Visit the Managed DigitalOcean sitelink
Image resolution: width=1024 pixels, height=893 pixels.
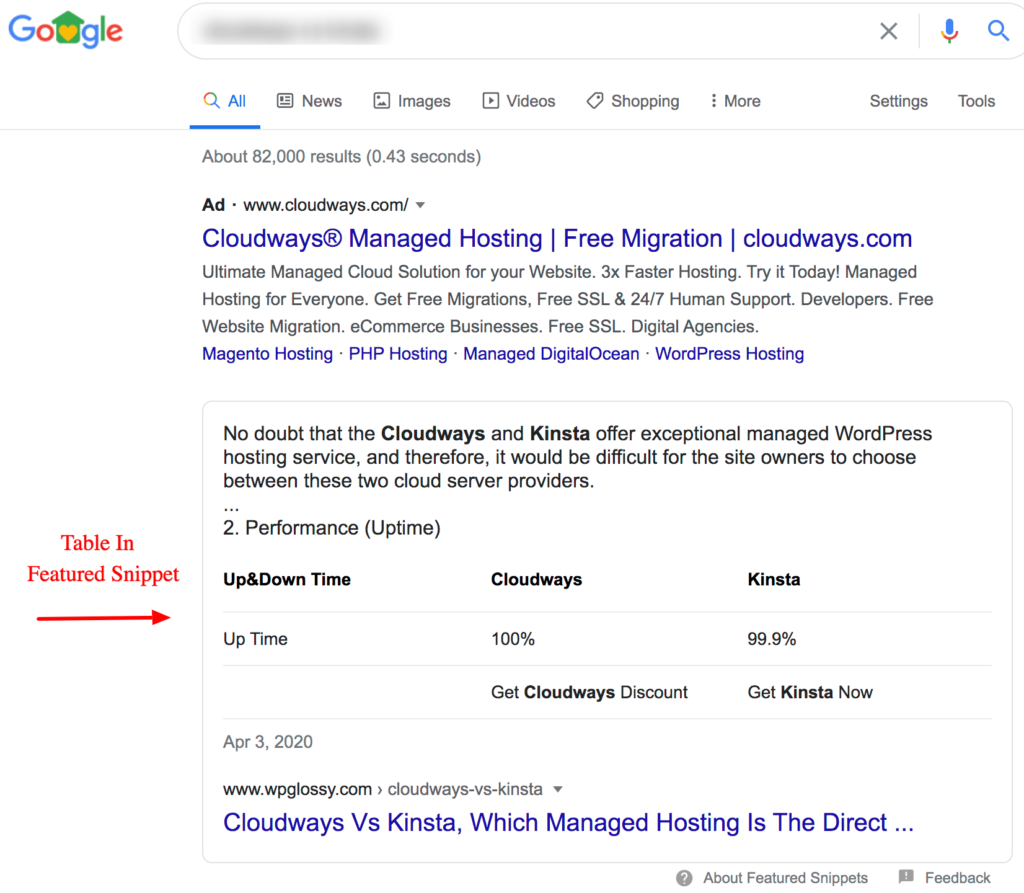[x=551, y=354]
